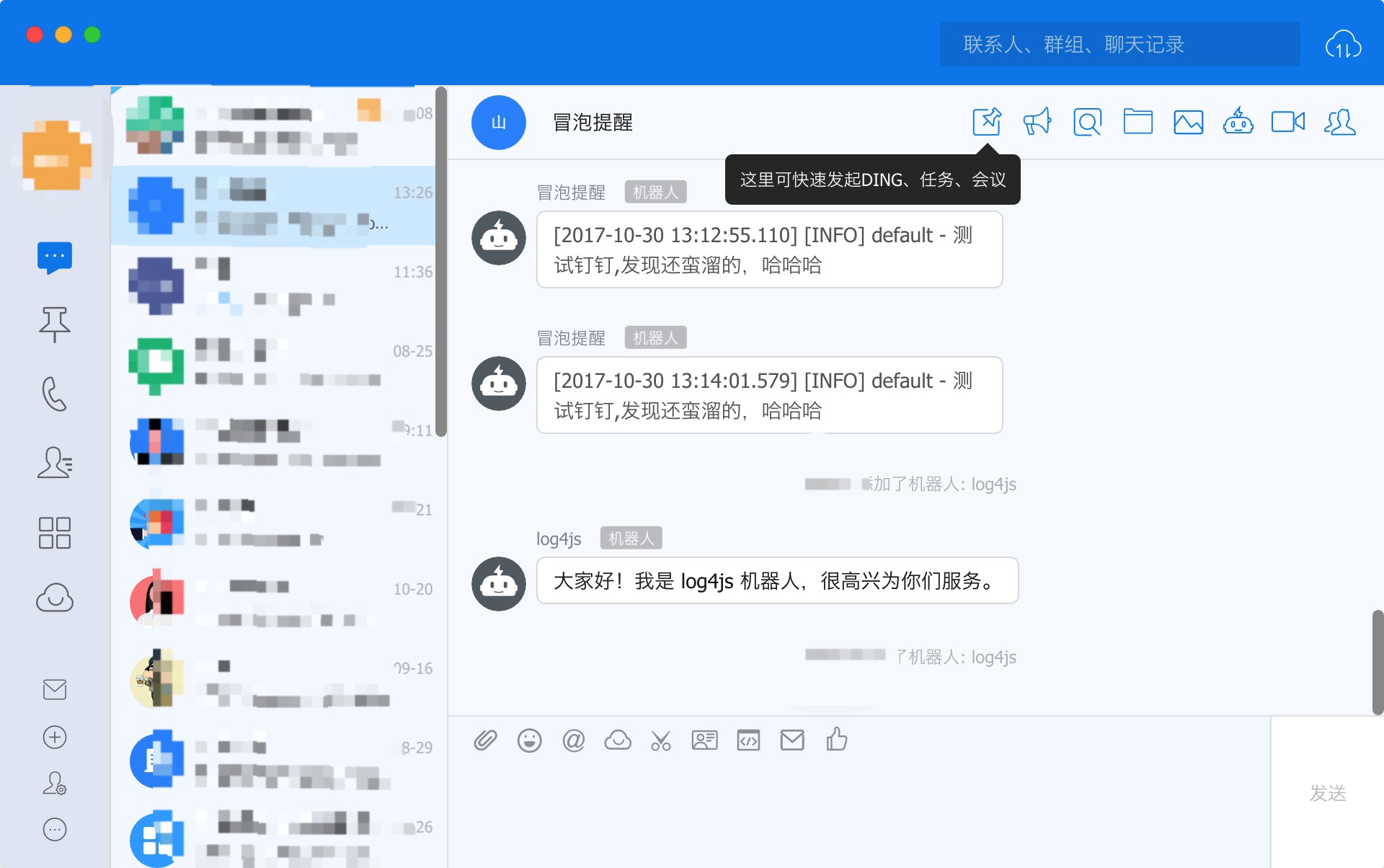The width and height of the screenshot is (1384, 868).
Task: Switch to the DING pin tab in the sidebar
Action: (55, 324)
